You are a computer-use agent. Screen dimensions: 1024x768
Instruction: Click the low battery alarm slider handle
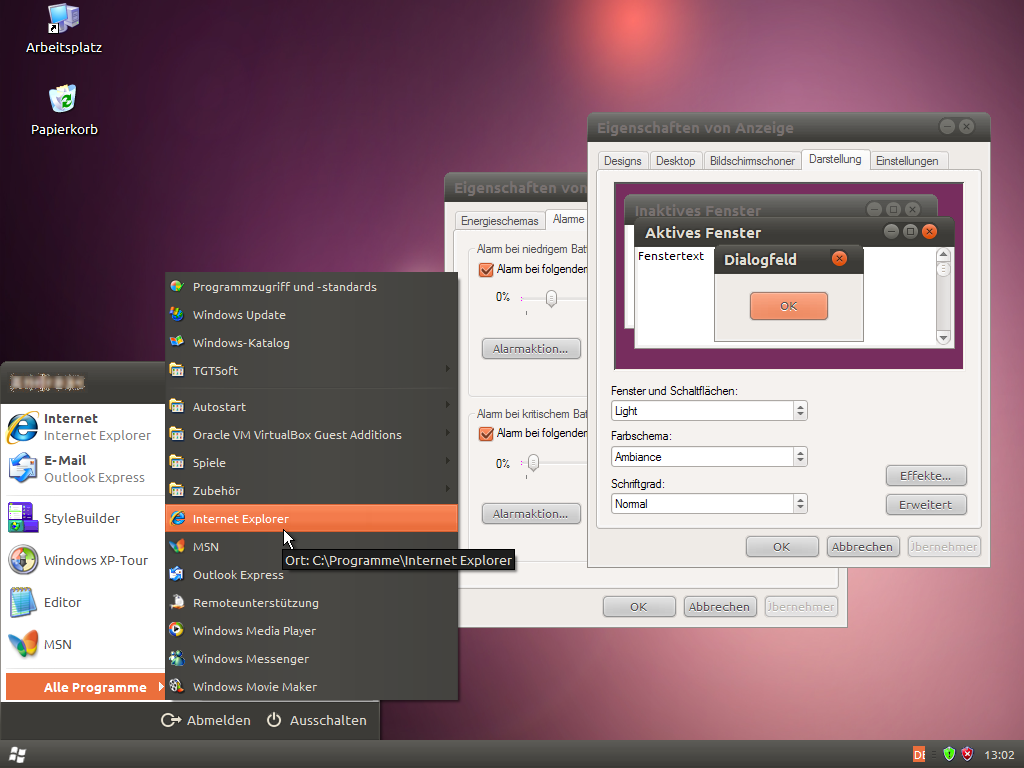point(551,298)
